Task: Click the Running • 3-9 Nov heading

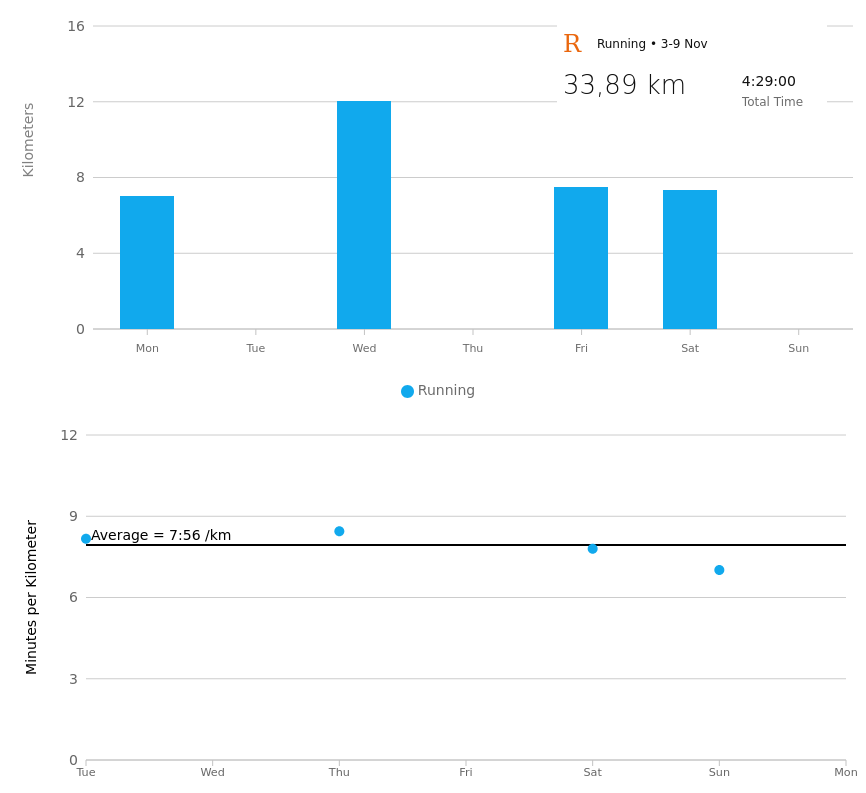Action: pyautogui.click(x=652, y=44)
